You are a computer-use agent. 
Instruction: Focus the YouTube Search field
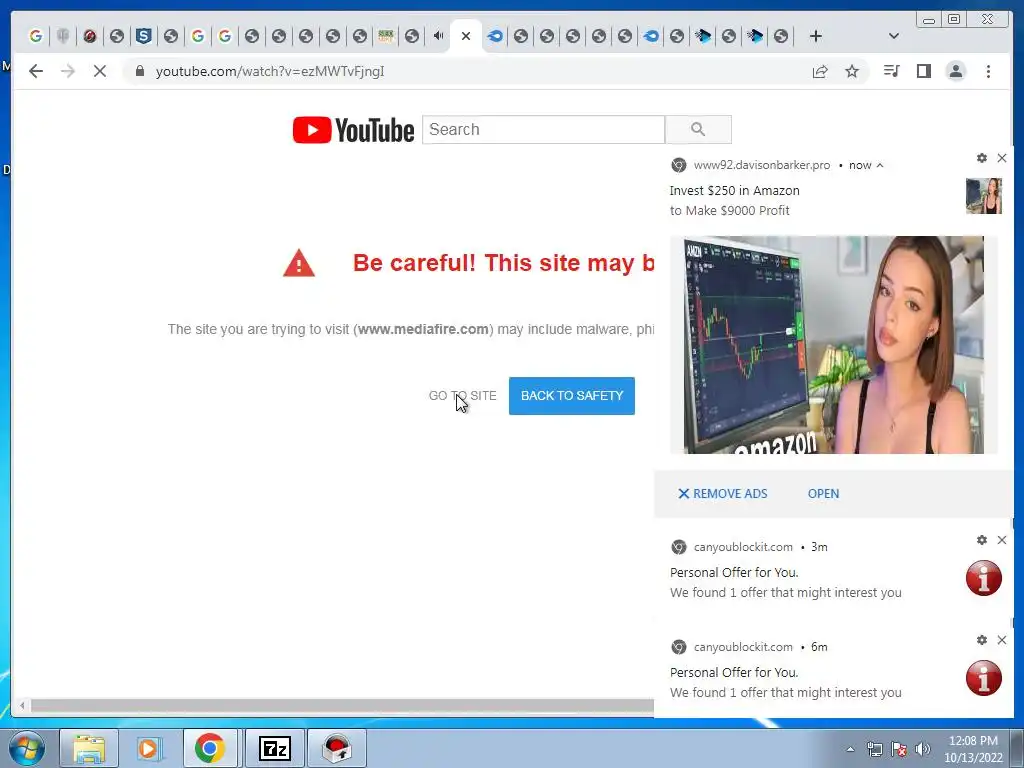pos(543,129)
